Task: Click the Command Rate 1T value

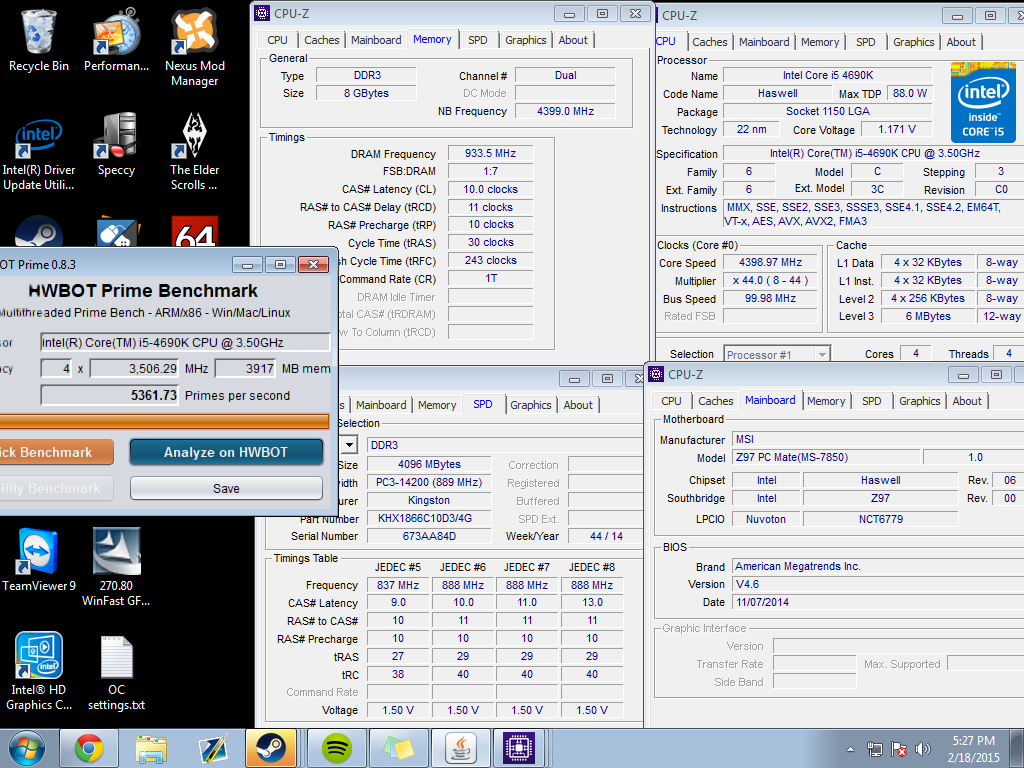Action: coord(490,278)
